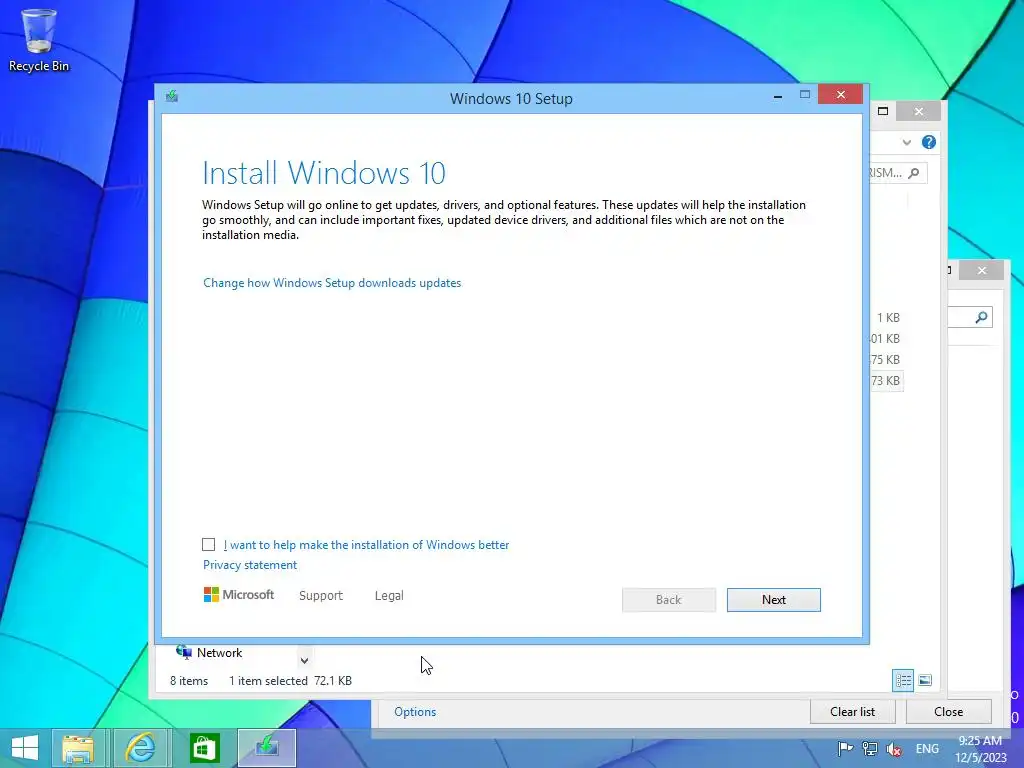Close the Windows 10 Setup window

[840, 95]
